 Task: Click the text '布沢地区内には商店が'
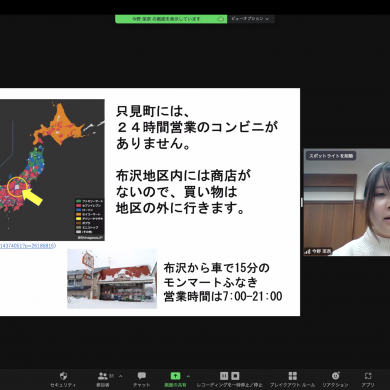tap(183, 176)
